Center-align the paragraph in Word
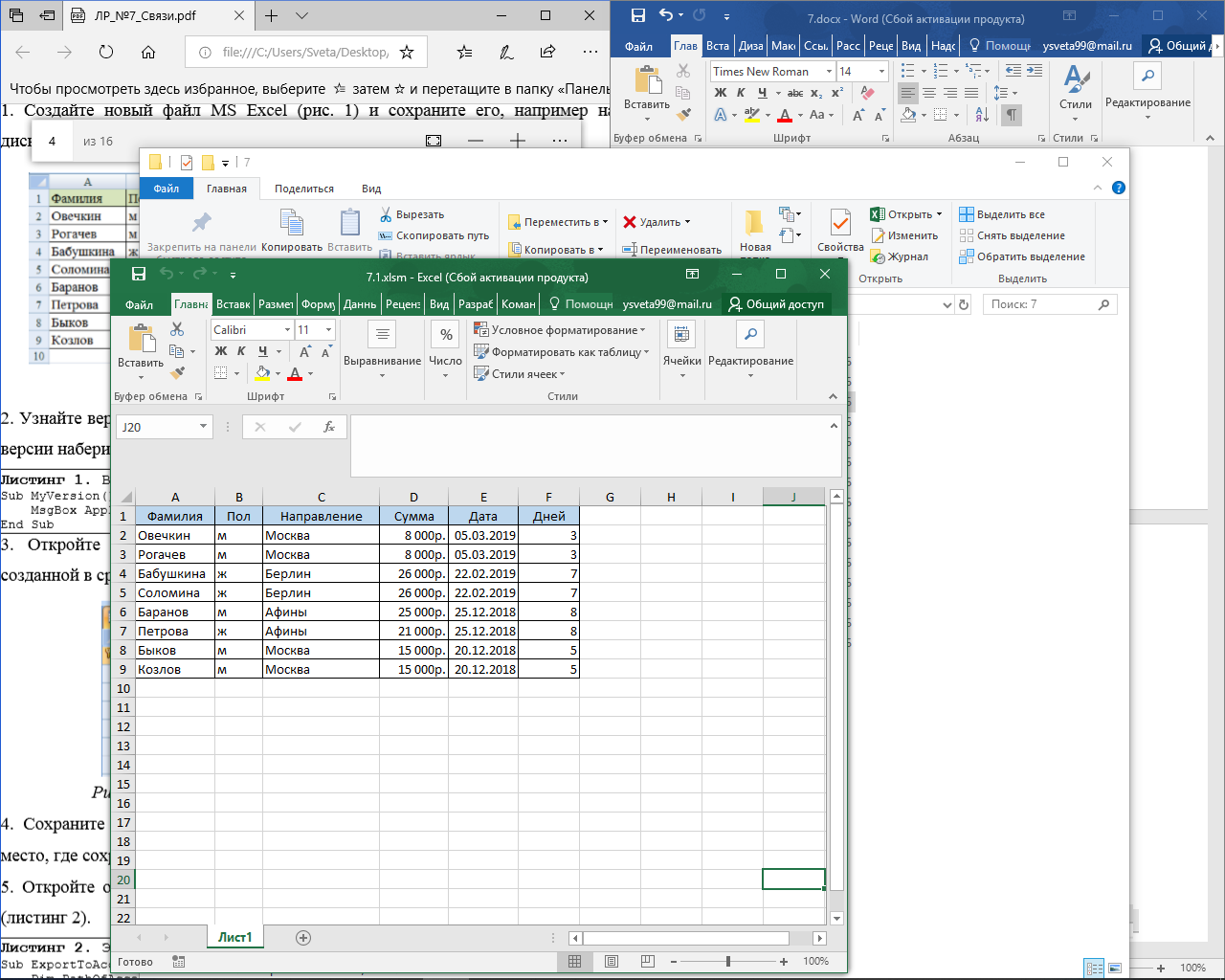Image resolution: width=1225 pixels, height=980 pixels. (929, 93)
